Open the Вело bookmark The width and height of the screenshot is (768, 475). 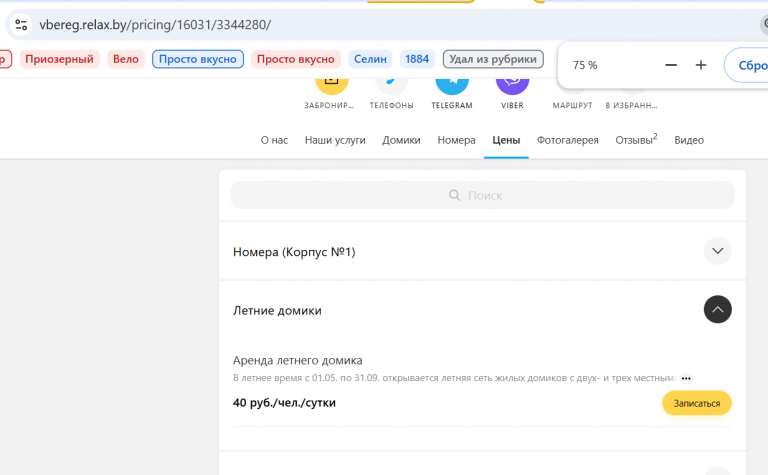pyautogui.click(x=126, y=59)
